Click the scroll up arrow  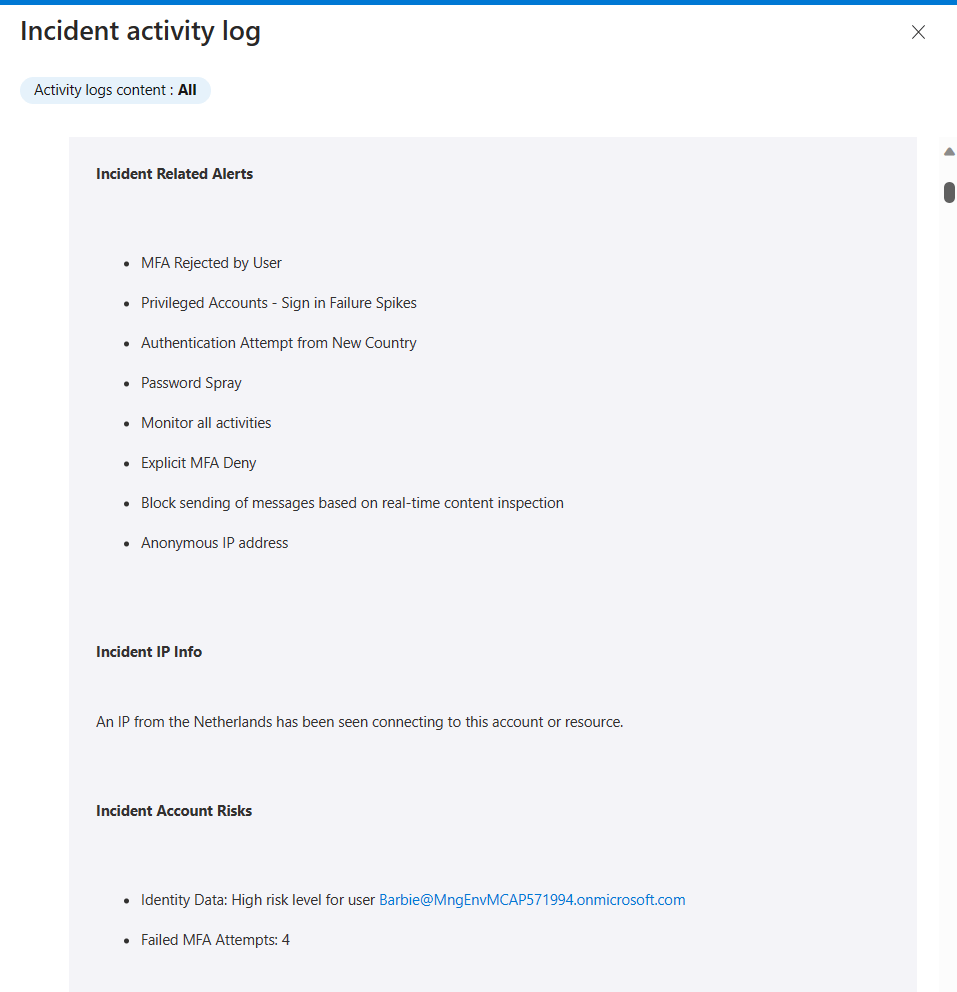949,152
